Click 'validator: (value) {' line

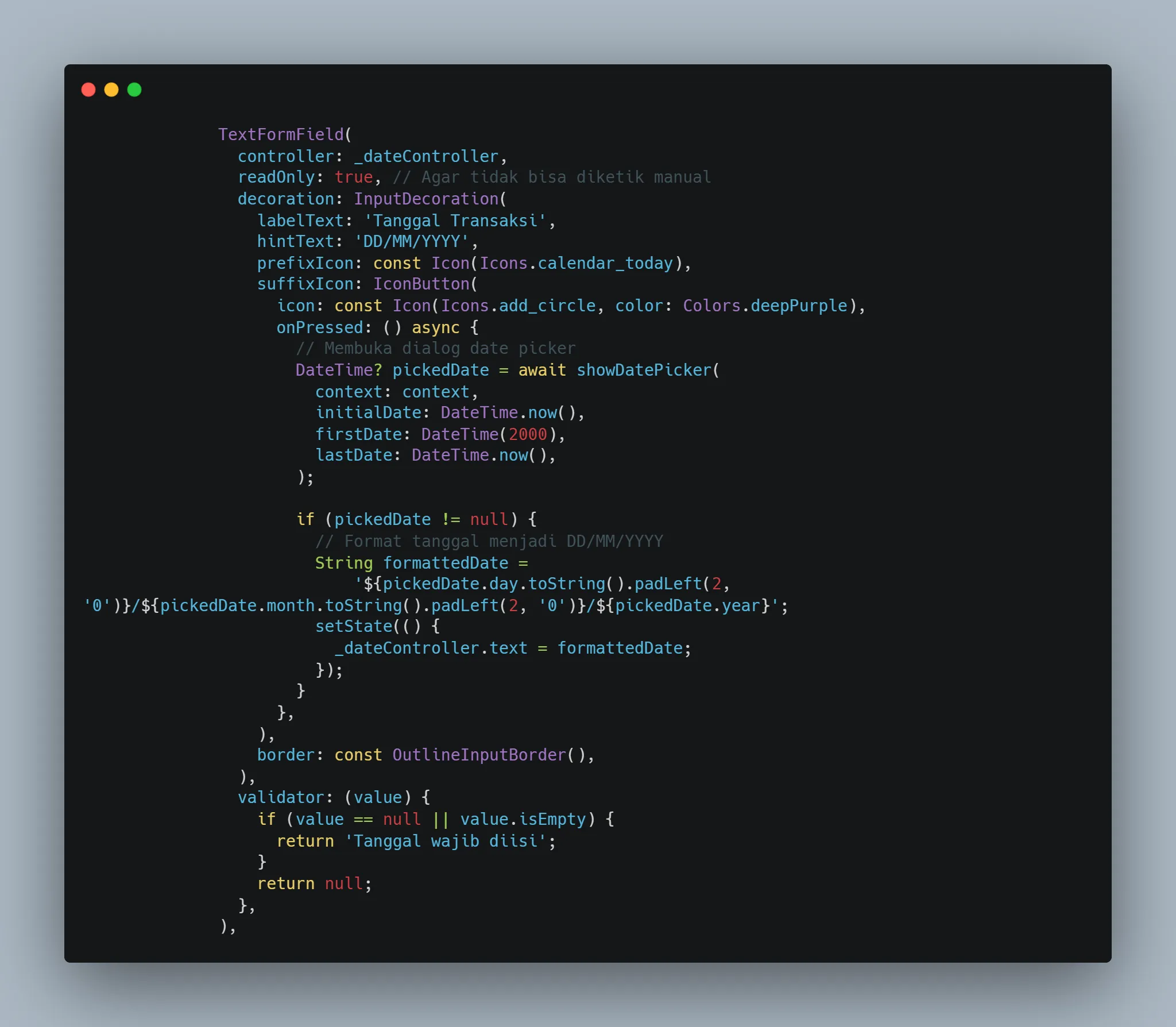(334, 797)
